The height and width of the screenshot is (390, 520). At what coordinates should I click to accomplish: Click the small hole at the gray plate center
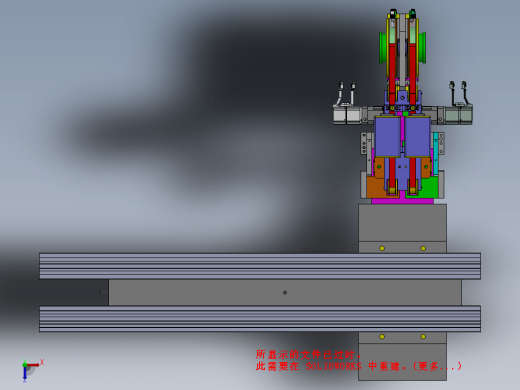tap(285, 292)
